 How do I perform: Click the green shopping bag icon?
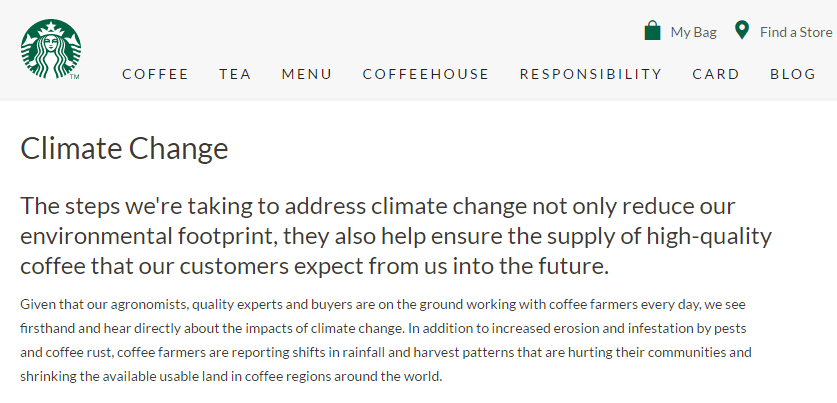pyautogui.click(x=653, y=31)
